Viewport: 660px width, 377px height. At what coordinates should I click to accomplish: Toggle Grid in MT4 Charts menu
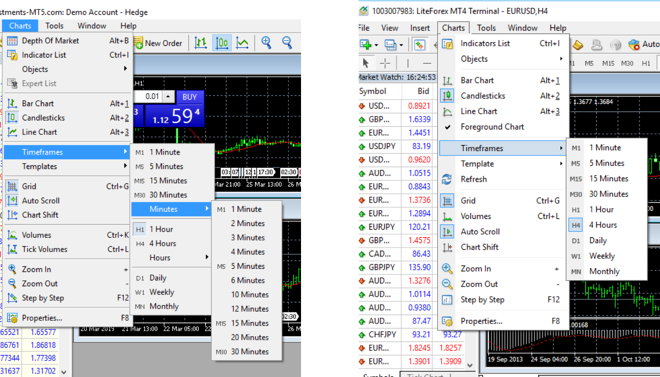click(x=503, y=201)
